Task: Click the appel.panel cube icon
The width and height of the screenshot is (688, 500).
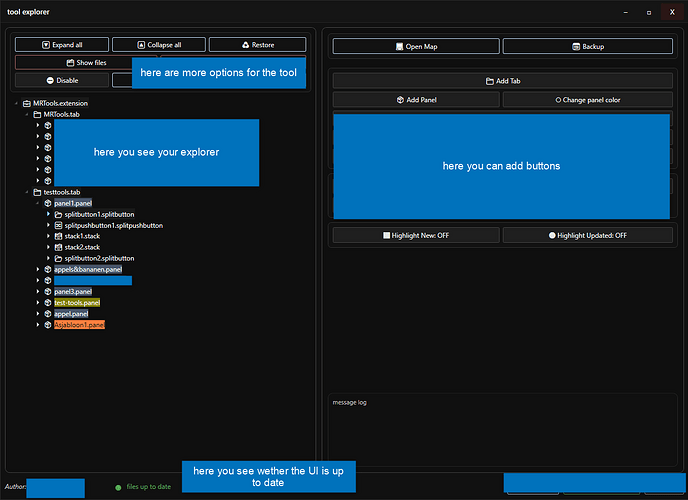Action: 48,314
